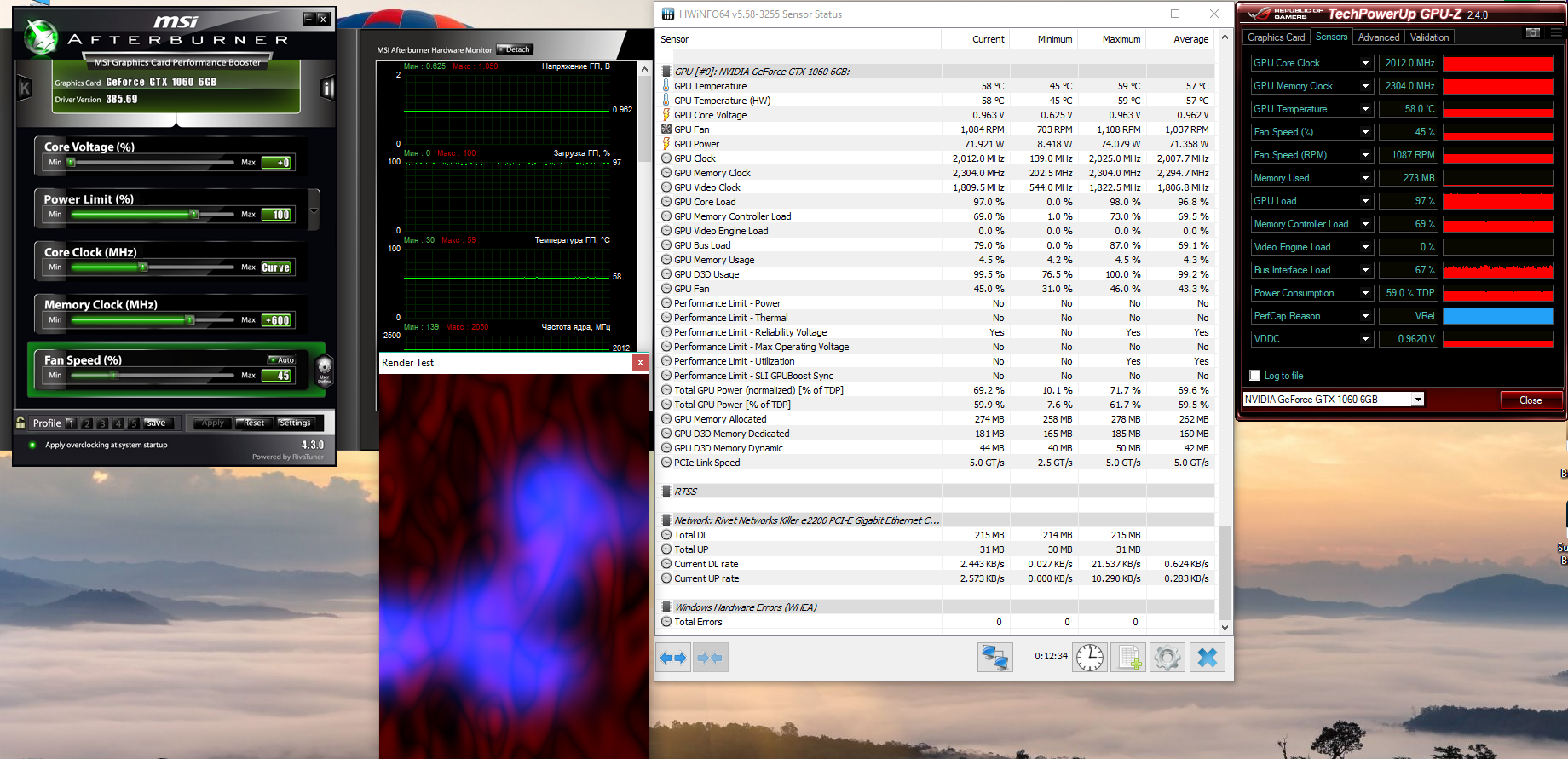Toggle the Auto fan speed button
The height and width of the screenshot is (759, 1568).
[281, 359]
